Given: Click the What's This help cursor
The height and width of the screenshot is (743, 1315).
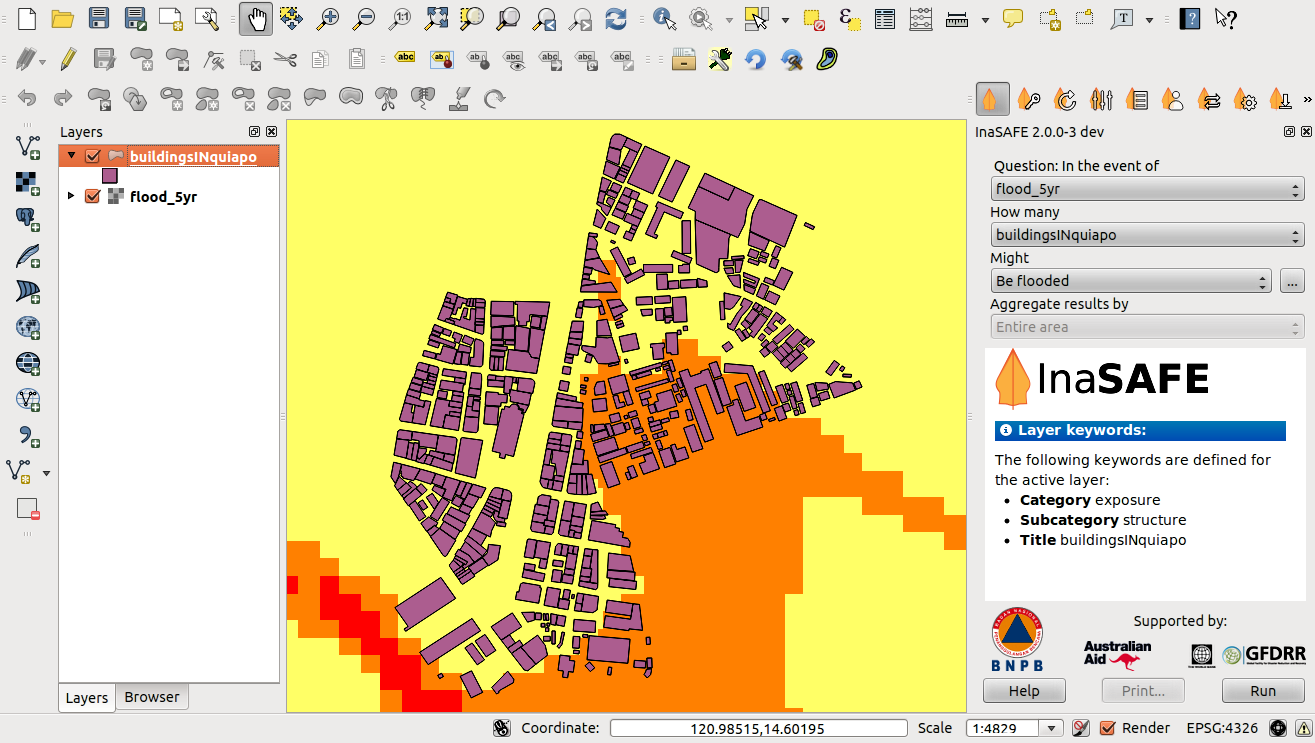Looking at the screenshot, I should pos(1225,18).
